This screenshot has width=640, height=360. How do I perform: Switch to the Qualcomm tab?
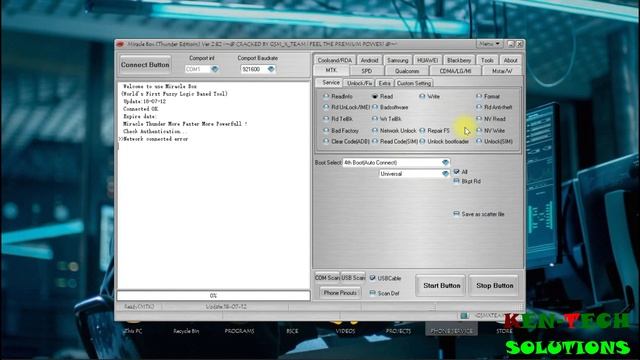click(407, 71)
